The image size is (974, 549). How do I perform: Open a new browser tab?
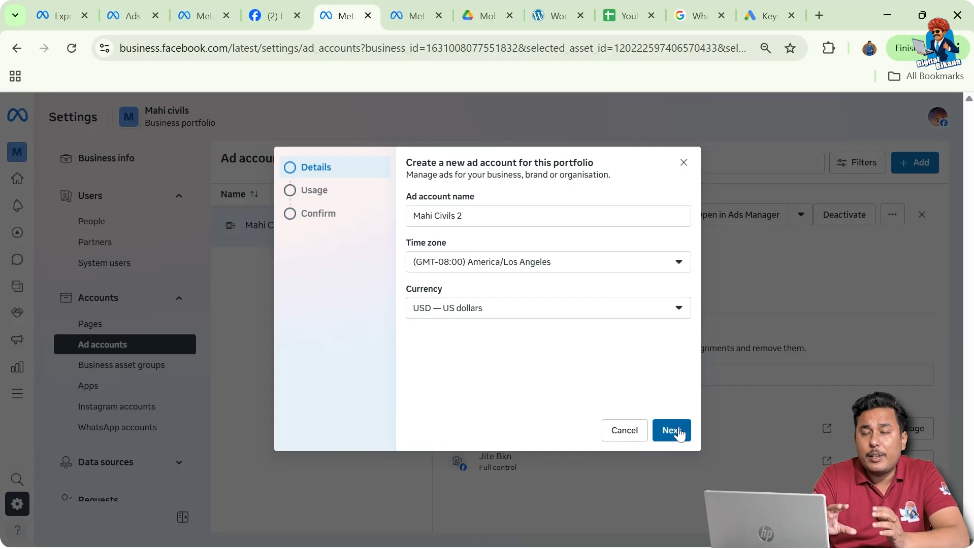coord(819,15)
